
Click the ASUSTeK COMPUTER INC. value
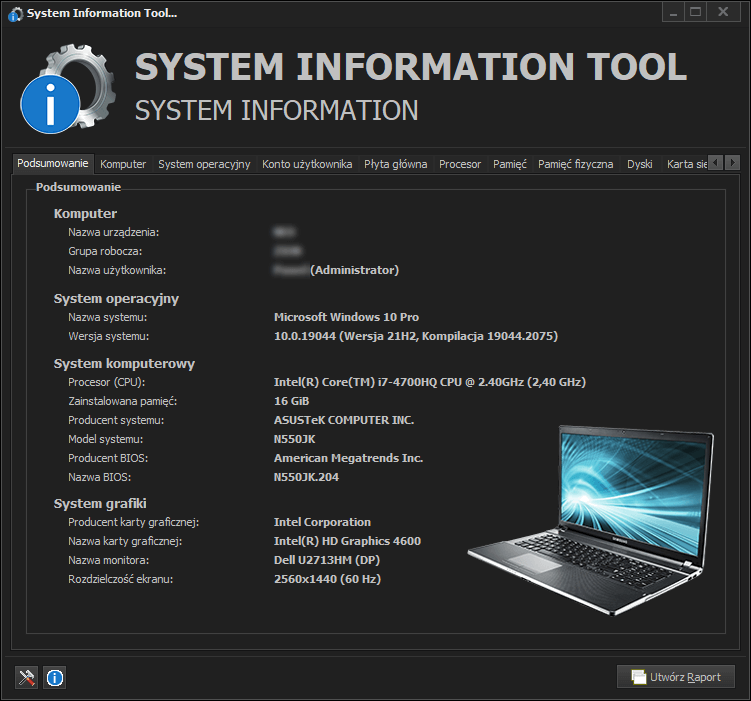coord(344,420)
